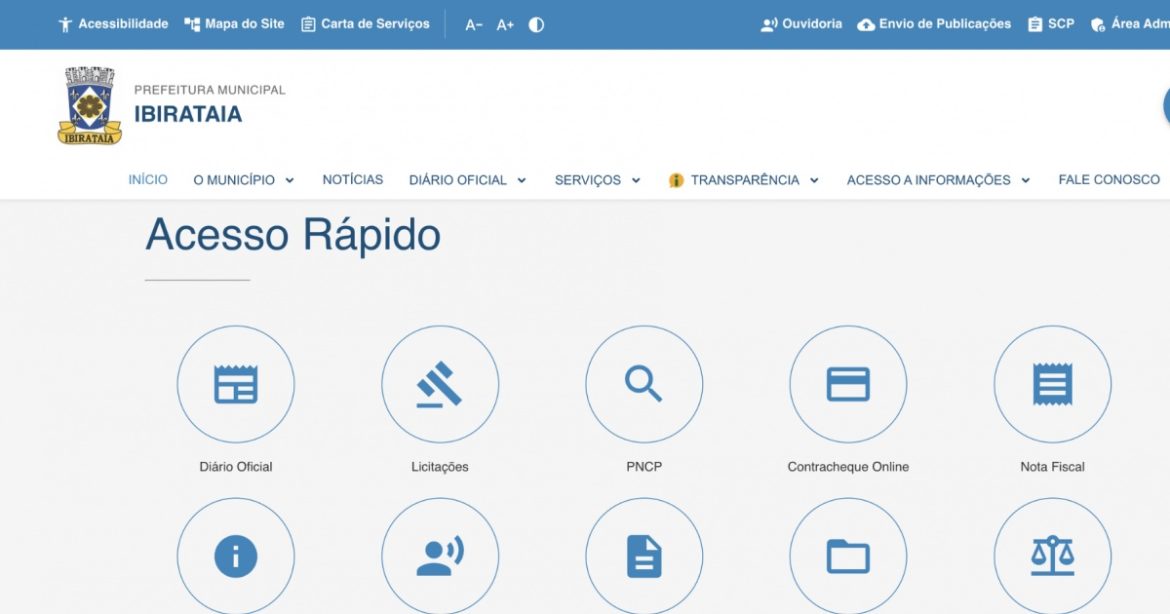Click the 'Contracheque Online' label
This screenshot has width=1170, height=614.
848,467
